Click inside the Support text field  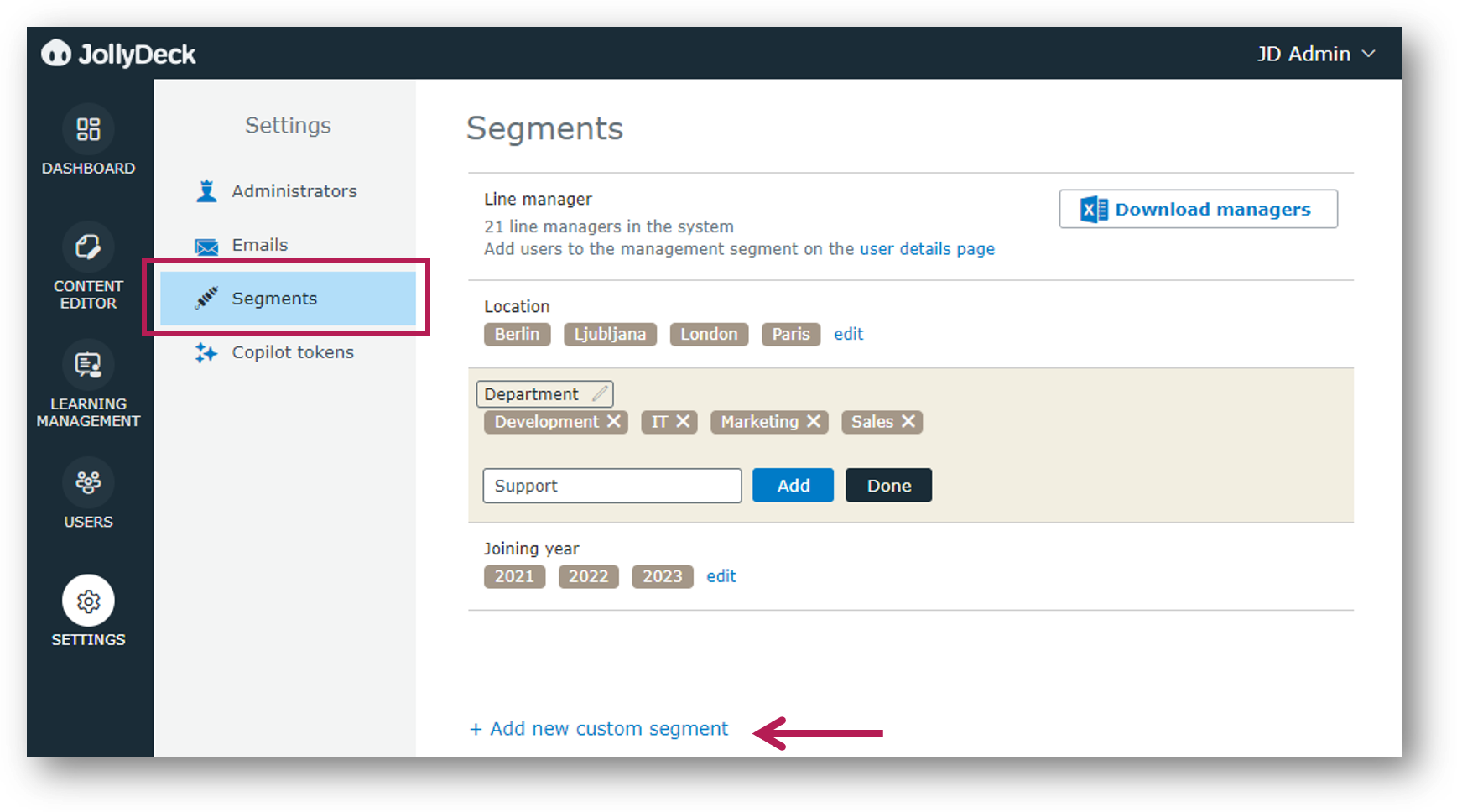click(x=611, y=486)
